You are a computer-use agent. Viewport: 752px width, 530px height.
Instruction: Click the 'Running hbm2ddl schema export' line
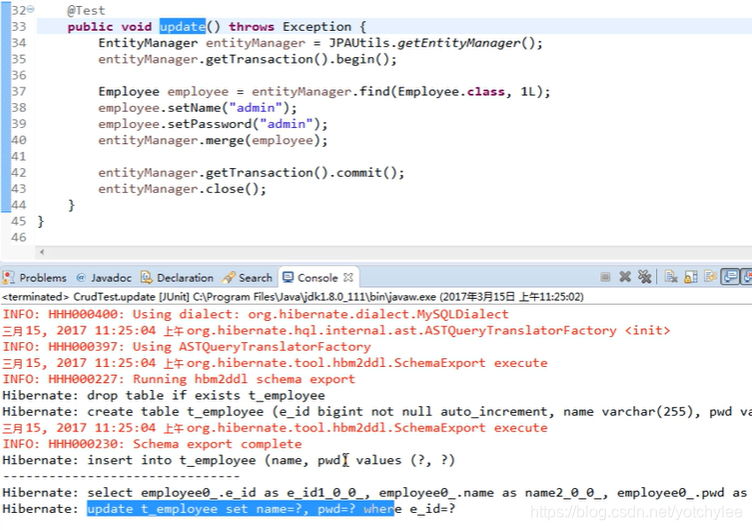coord(179,379)
